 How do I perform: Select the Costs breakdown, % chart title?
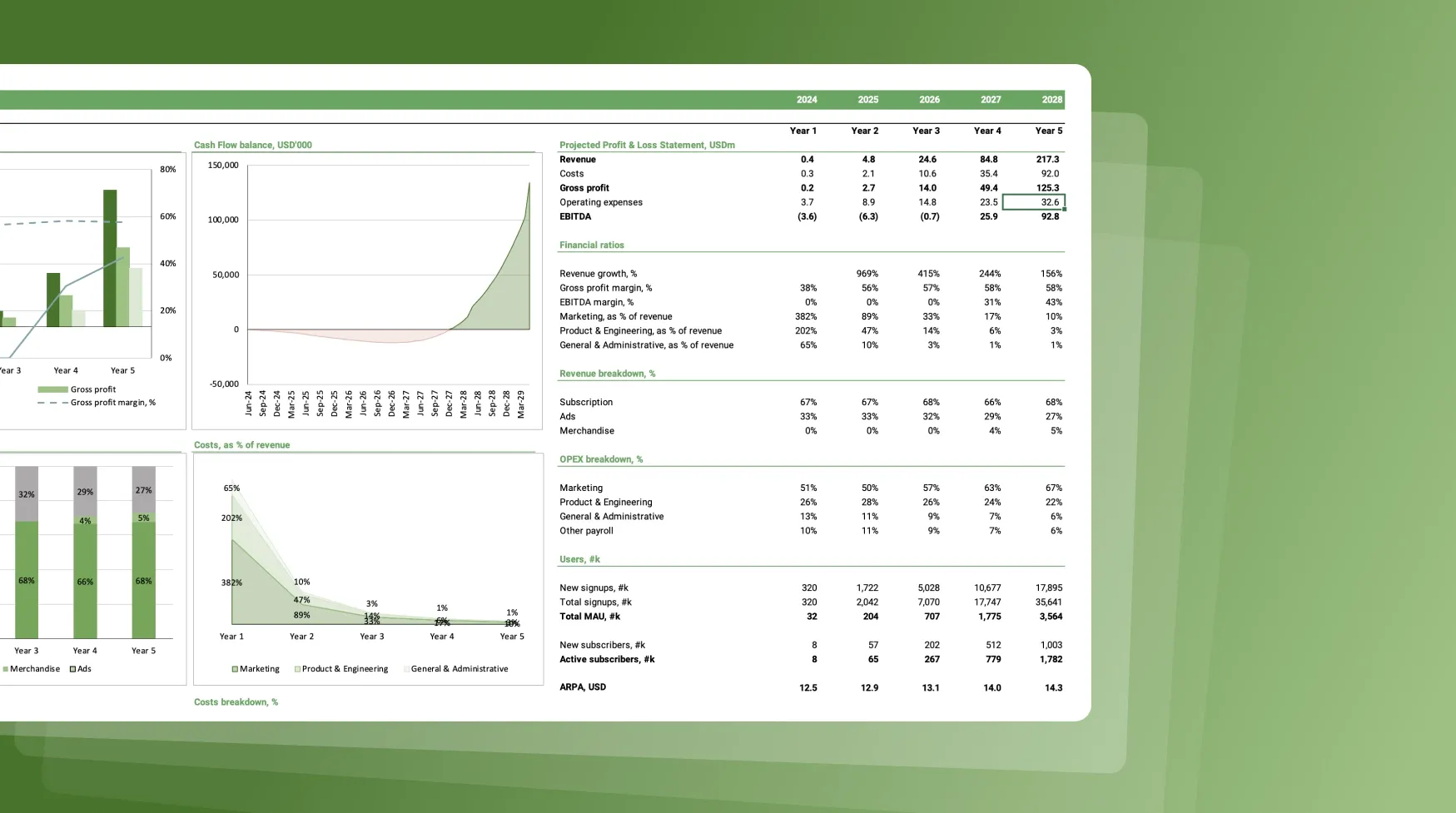pos(236,702)
